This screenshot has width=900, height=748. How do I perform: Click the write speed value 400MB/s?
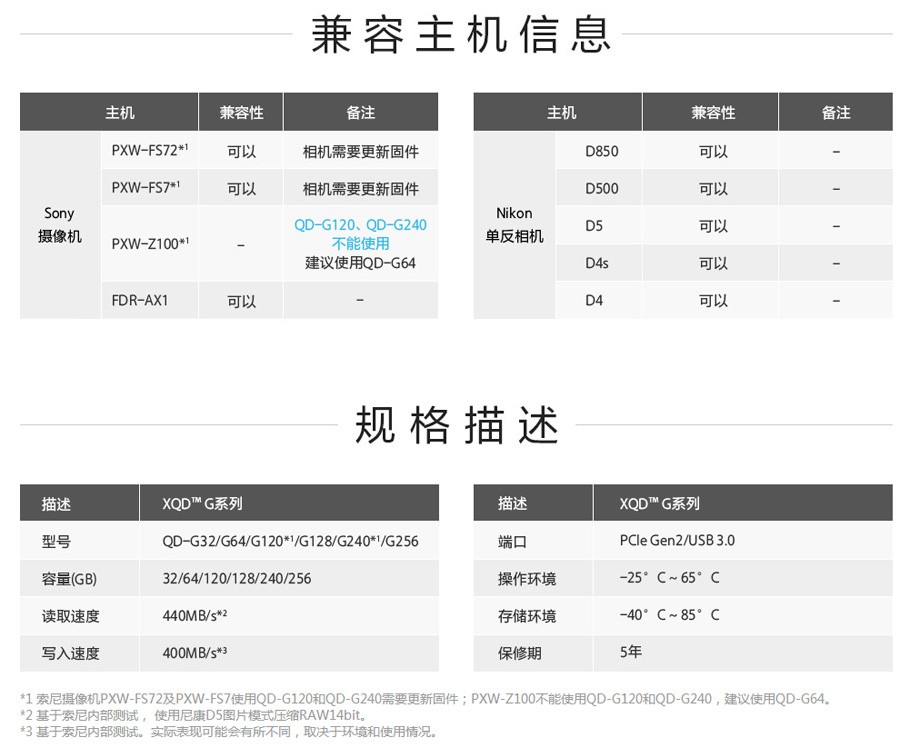click(195, 653)
